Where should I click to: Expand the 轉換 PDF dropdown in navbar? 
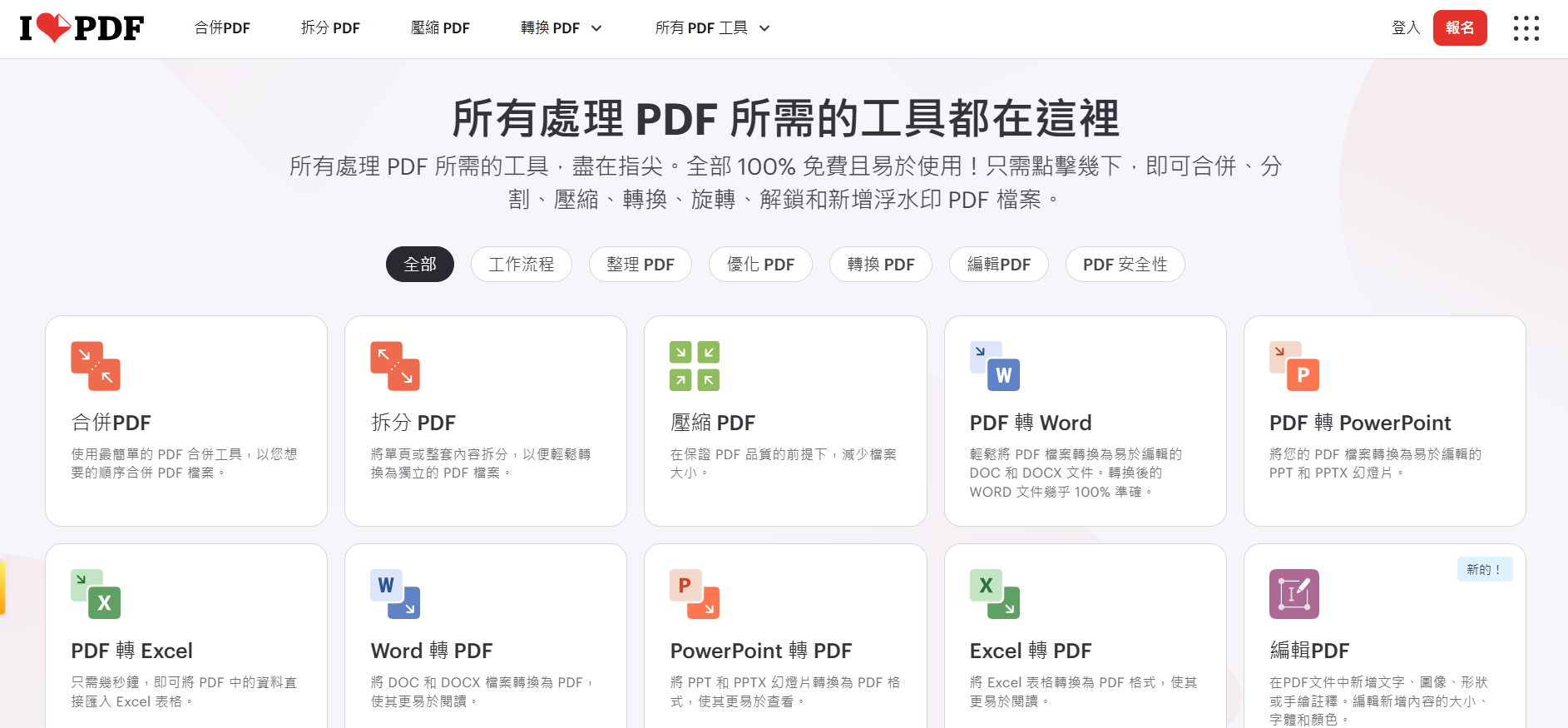(x=561, y=28)
